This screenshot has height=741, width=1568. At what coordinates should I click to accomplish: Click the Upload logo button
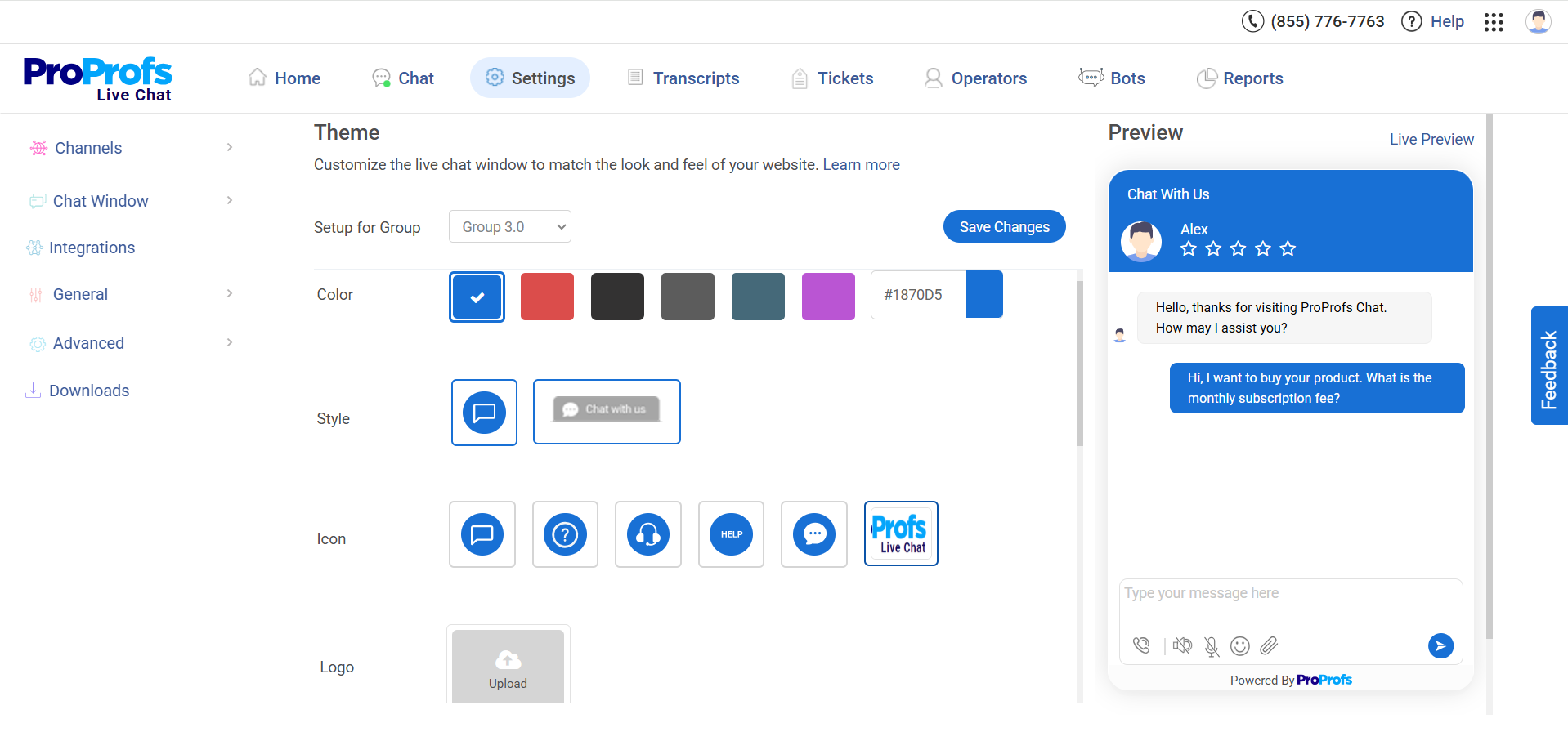pyautogui.click(x=508, y=666)
